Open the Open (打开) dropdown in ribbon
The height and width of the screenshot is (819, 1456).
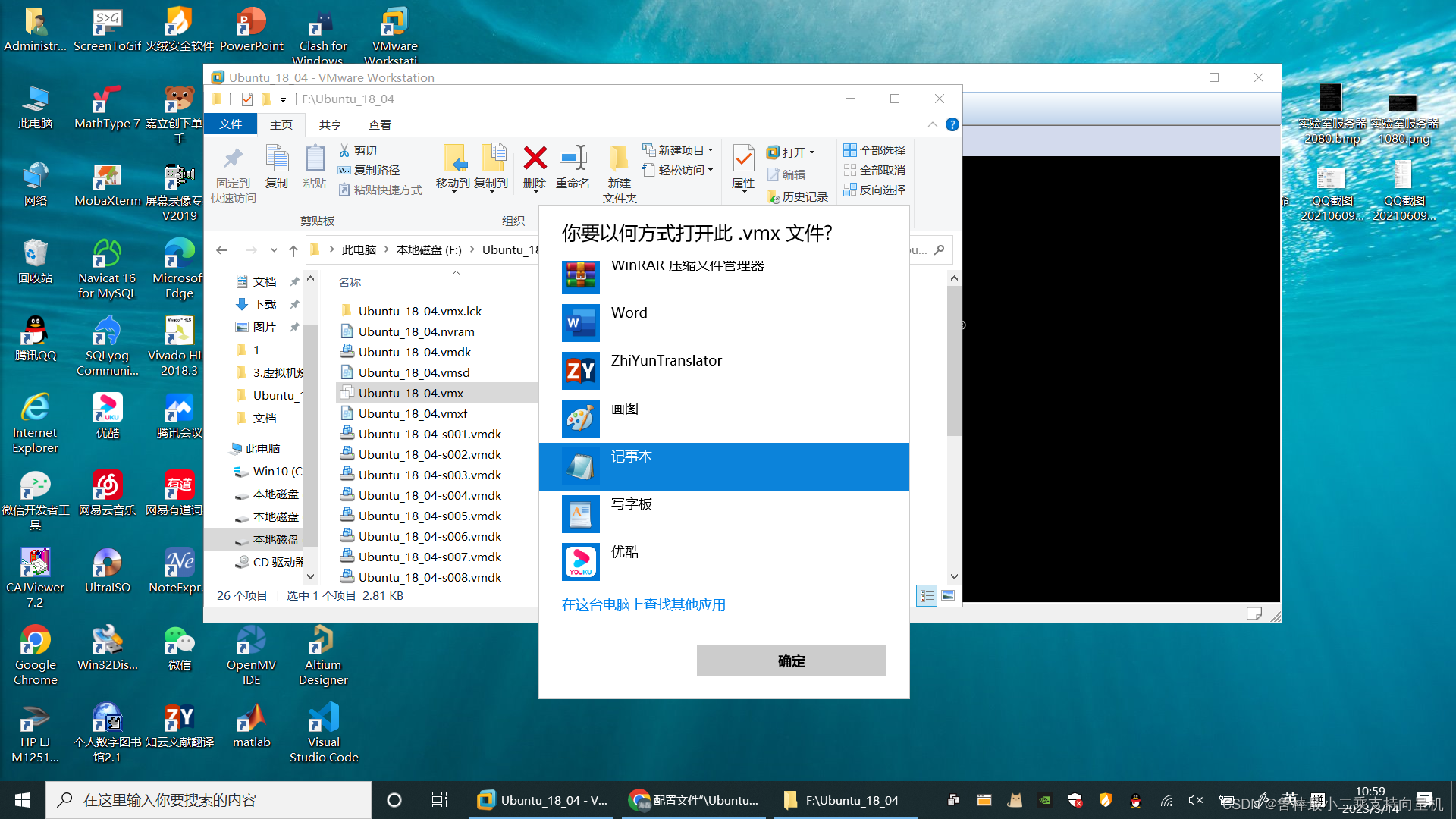click(791, 152)
